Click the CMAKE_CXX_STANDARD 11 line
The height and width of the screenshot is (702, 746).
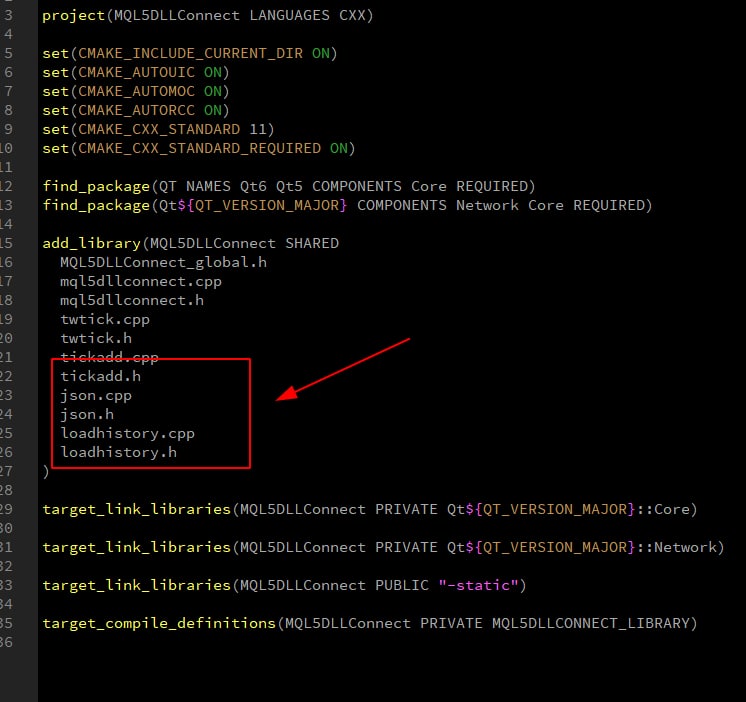pyautogui.click(x=158, y=129)
